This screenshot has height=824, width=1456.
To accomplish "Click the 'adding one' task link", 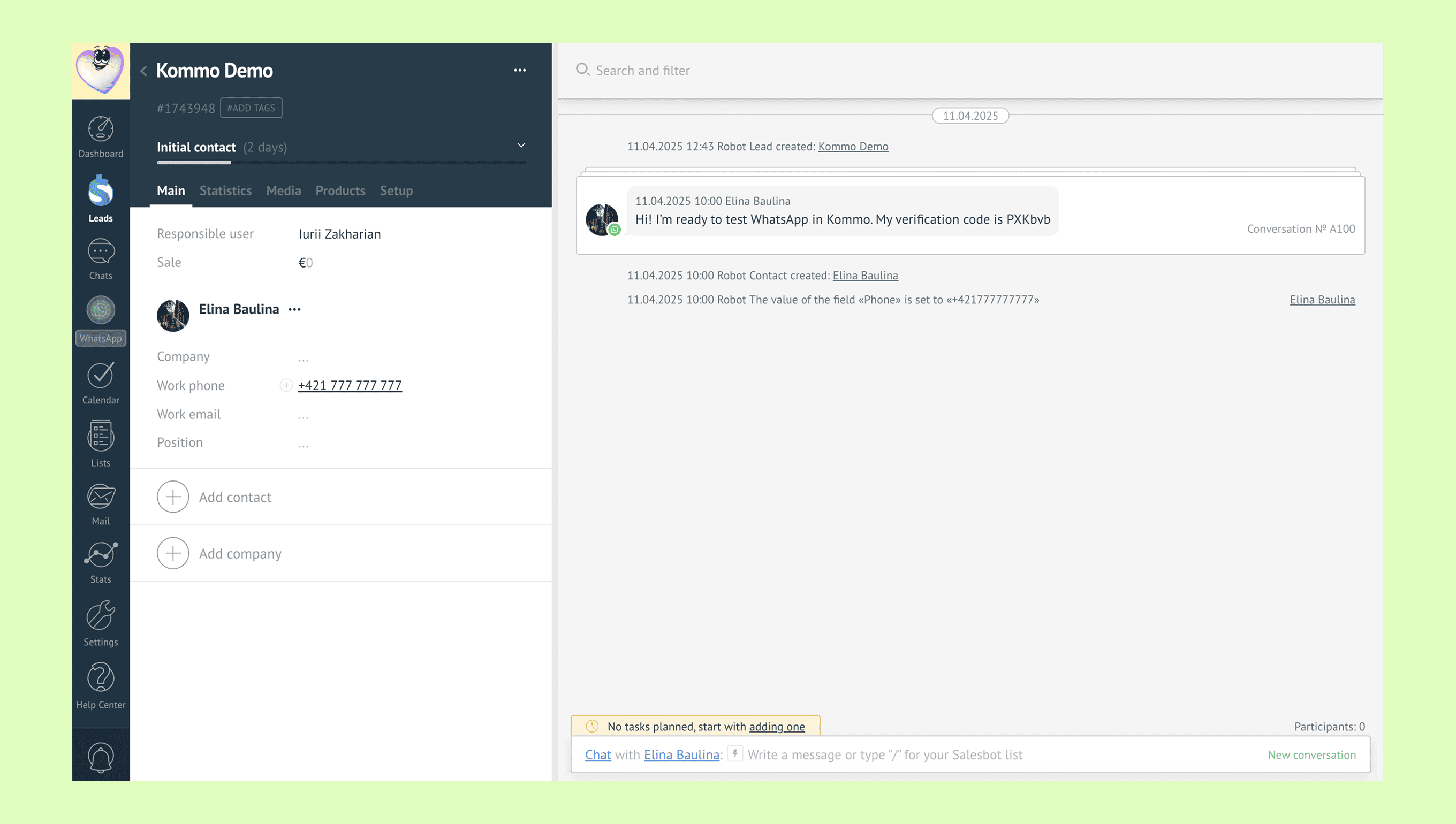I will click(x=777, y=726).
